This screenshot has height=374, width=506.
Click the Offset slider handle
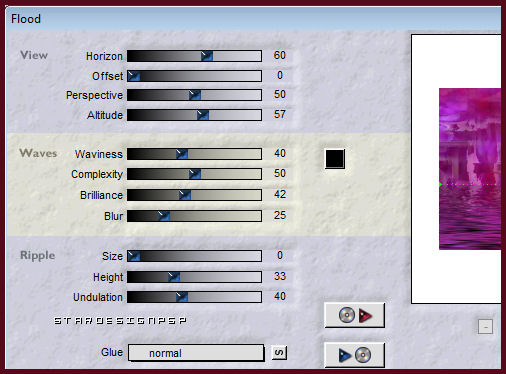point(134,76)
